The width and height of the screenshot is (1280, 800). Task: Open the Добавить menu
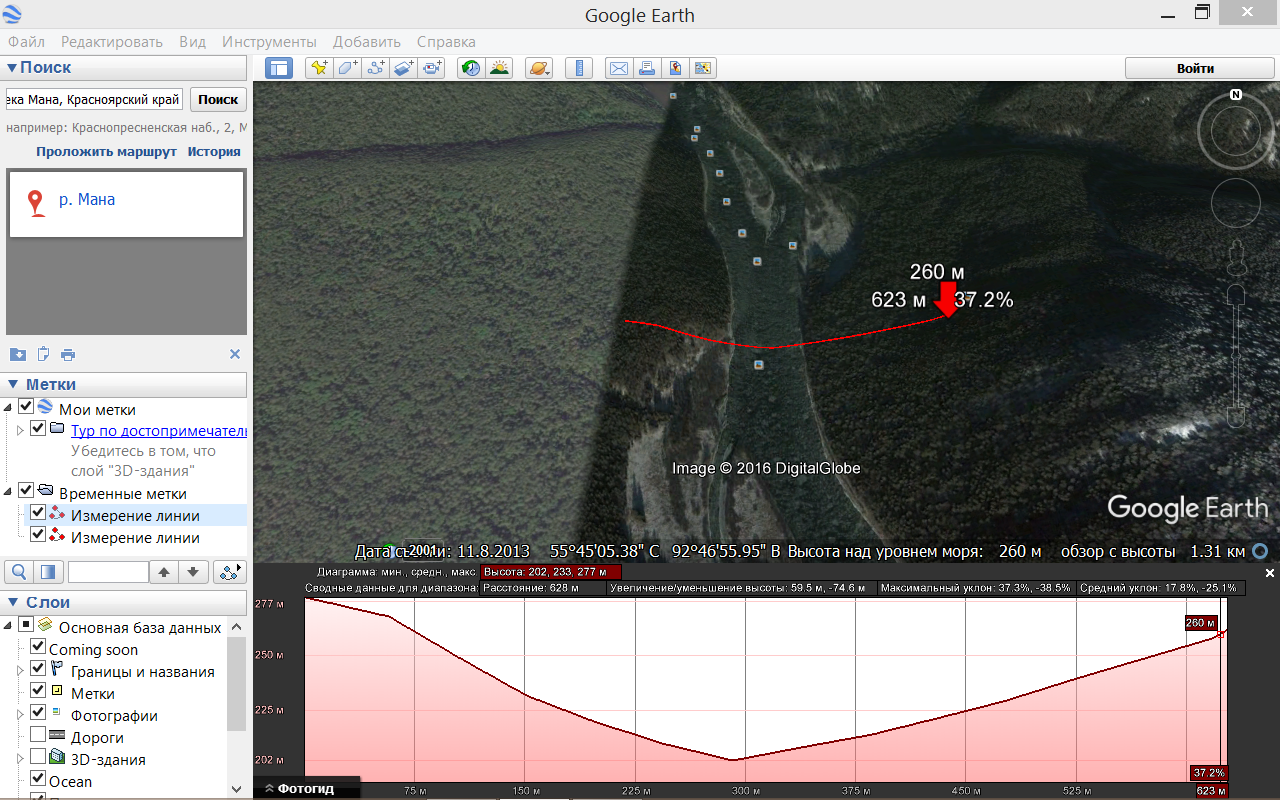367,42
